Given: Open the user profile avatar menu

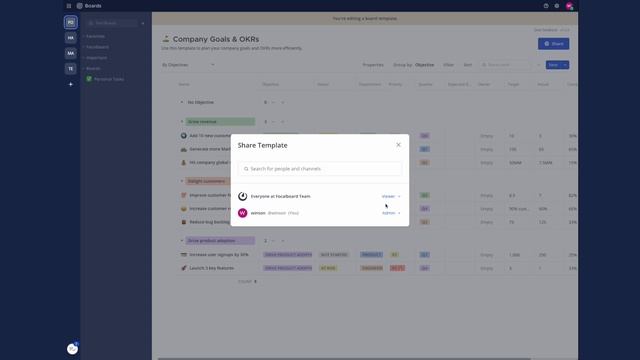Looking at the screenshot, I should tap(569, 6).
